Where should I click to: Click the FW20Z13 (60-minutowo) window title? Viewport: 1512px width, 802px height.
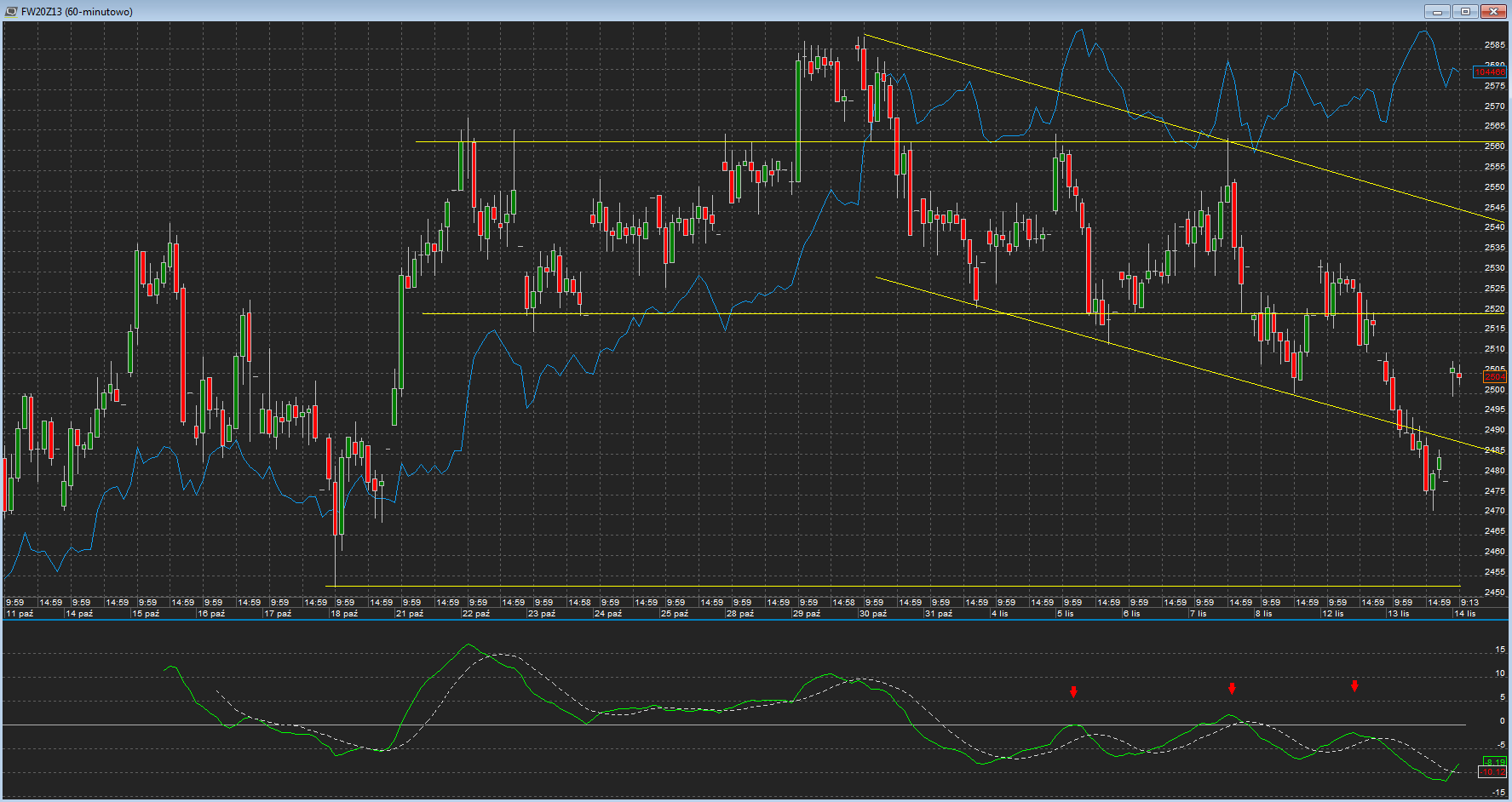[x=77, y=12]
